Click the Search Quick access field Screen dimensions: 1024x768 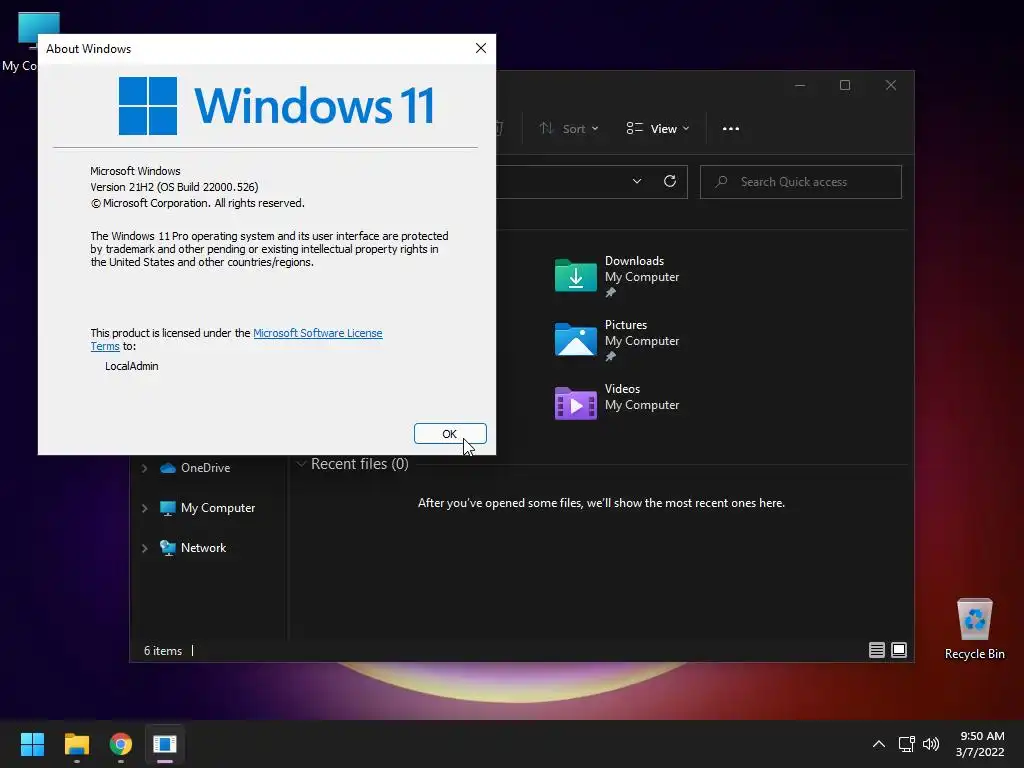(801, 182)
